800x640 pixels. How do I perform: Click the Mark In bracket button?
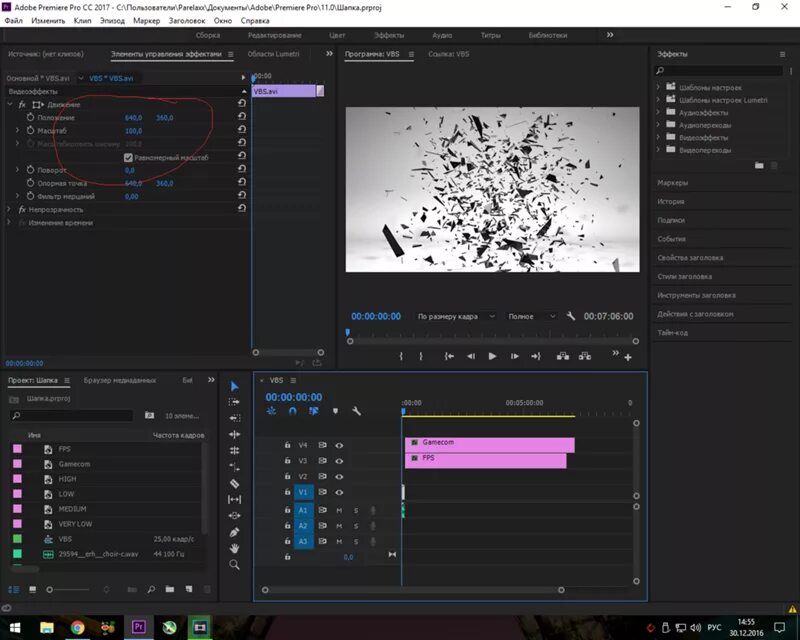tap(401, 356)
